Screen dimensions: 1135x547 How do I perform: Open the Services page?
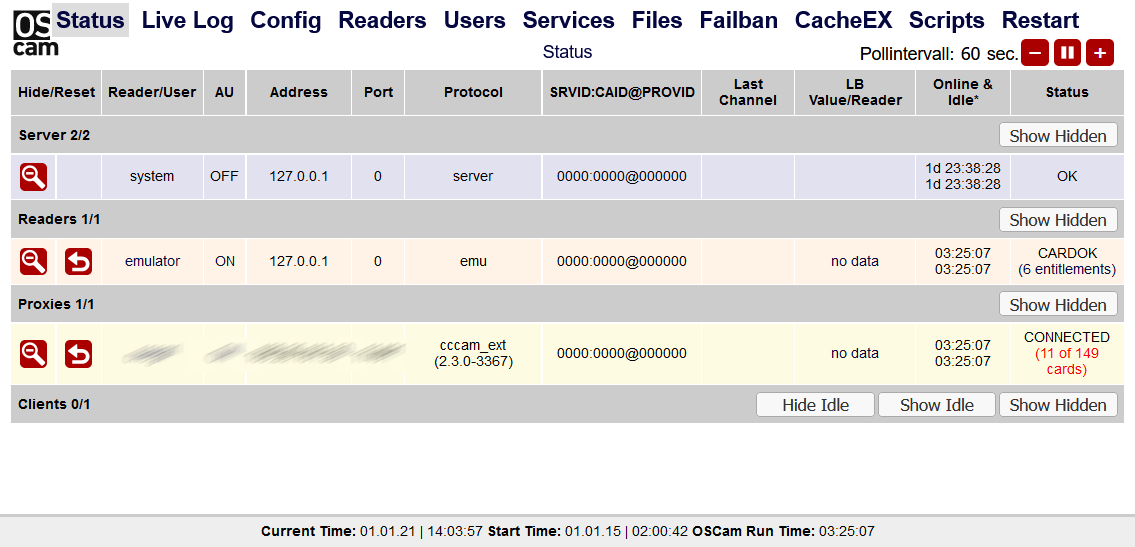coord(568,20)
